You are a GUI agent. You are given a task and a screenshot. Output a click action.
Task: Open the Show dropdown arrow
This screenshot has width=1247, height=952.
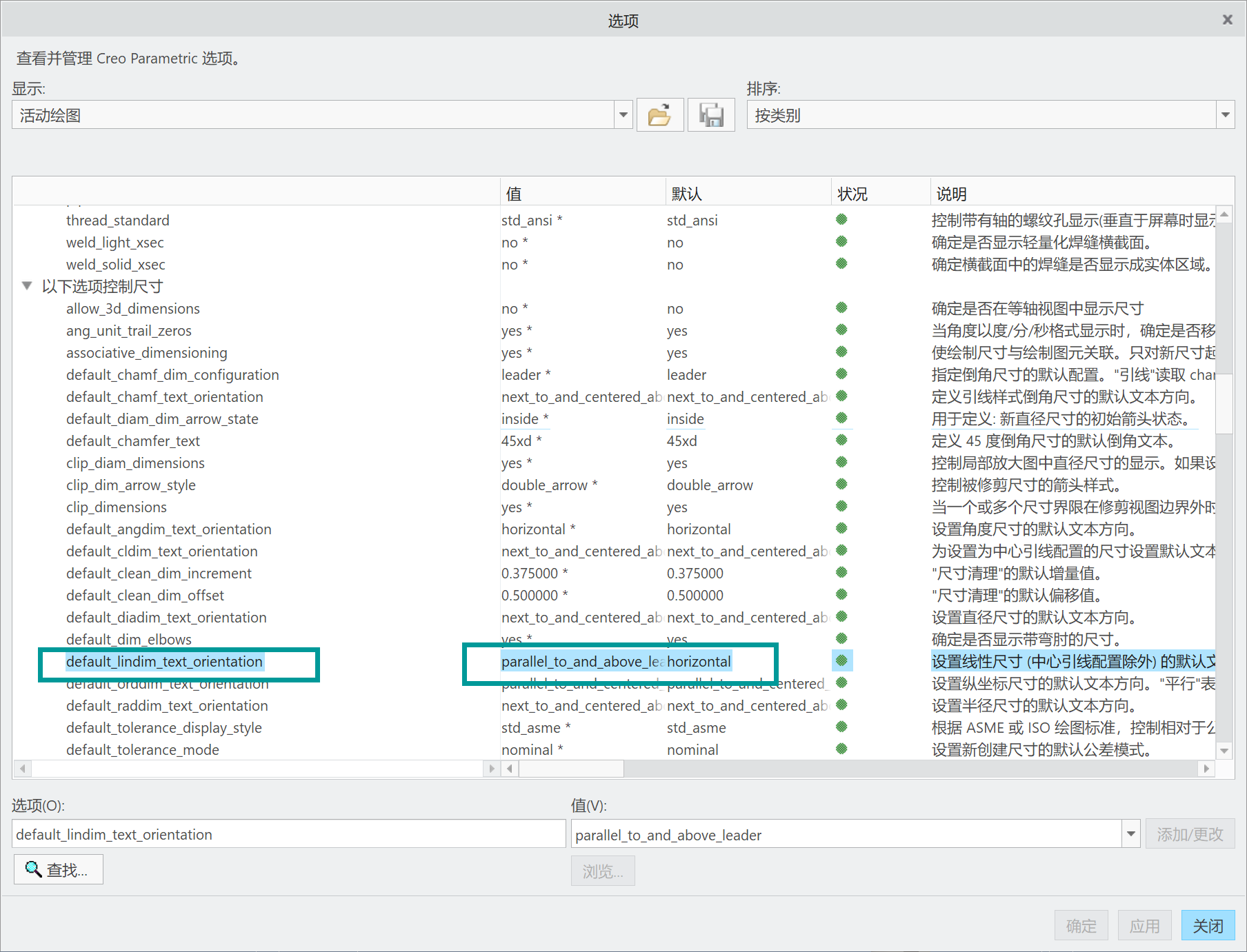click(x=623, y=114)
